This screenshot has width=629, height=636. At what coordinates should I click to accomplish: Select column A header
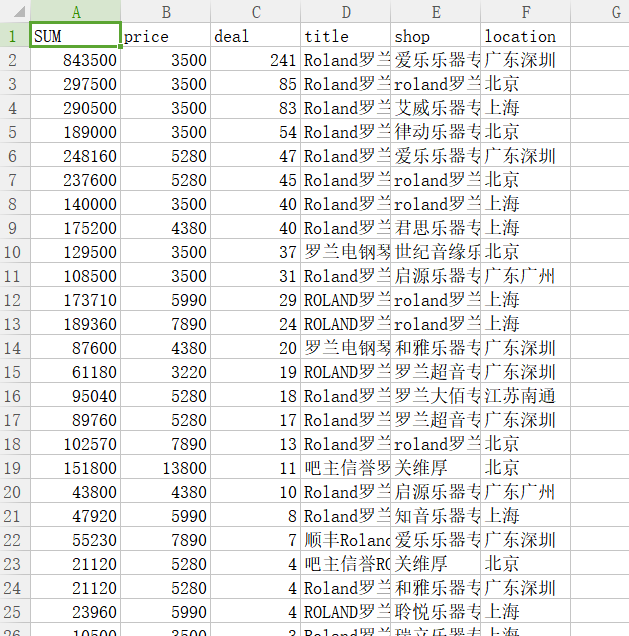coord(75,11)
